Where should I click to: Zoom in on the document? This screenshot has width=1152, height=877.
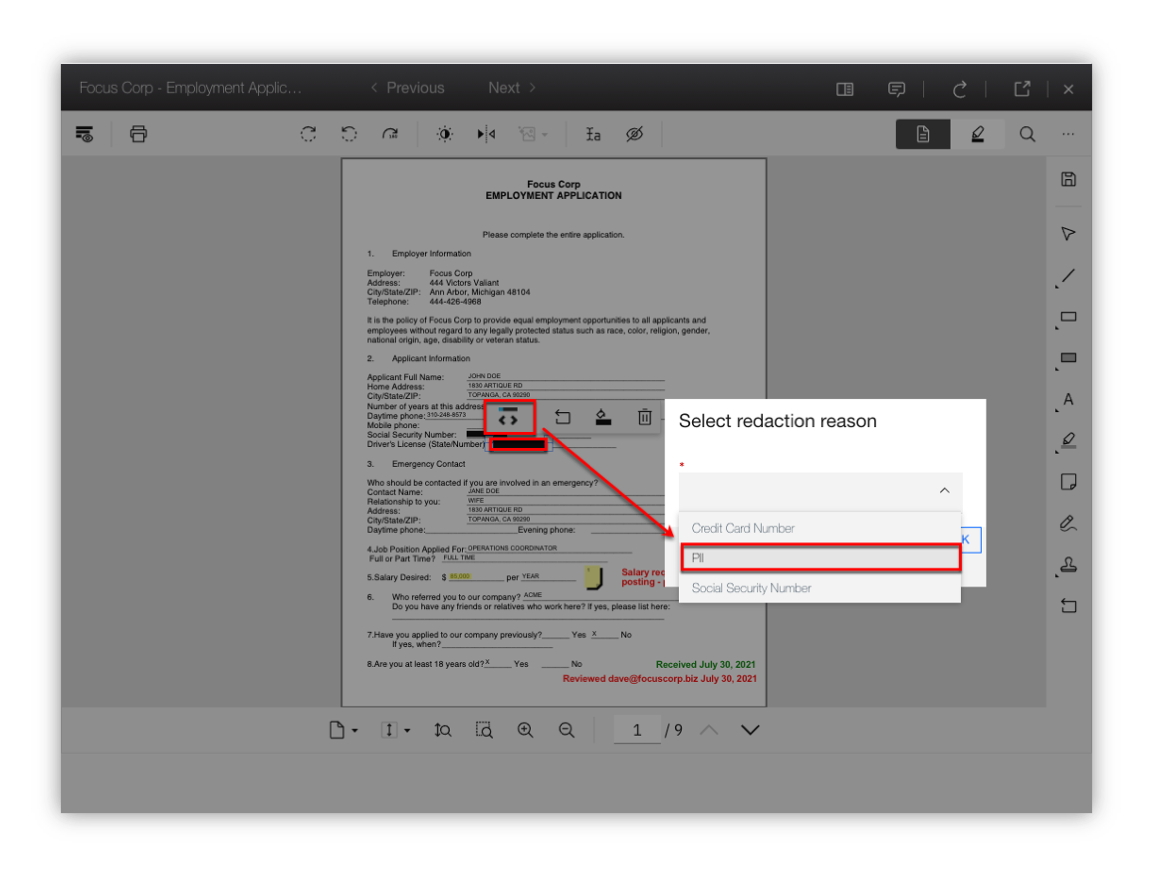tap(525, 730)
